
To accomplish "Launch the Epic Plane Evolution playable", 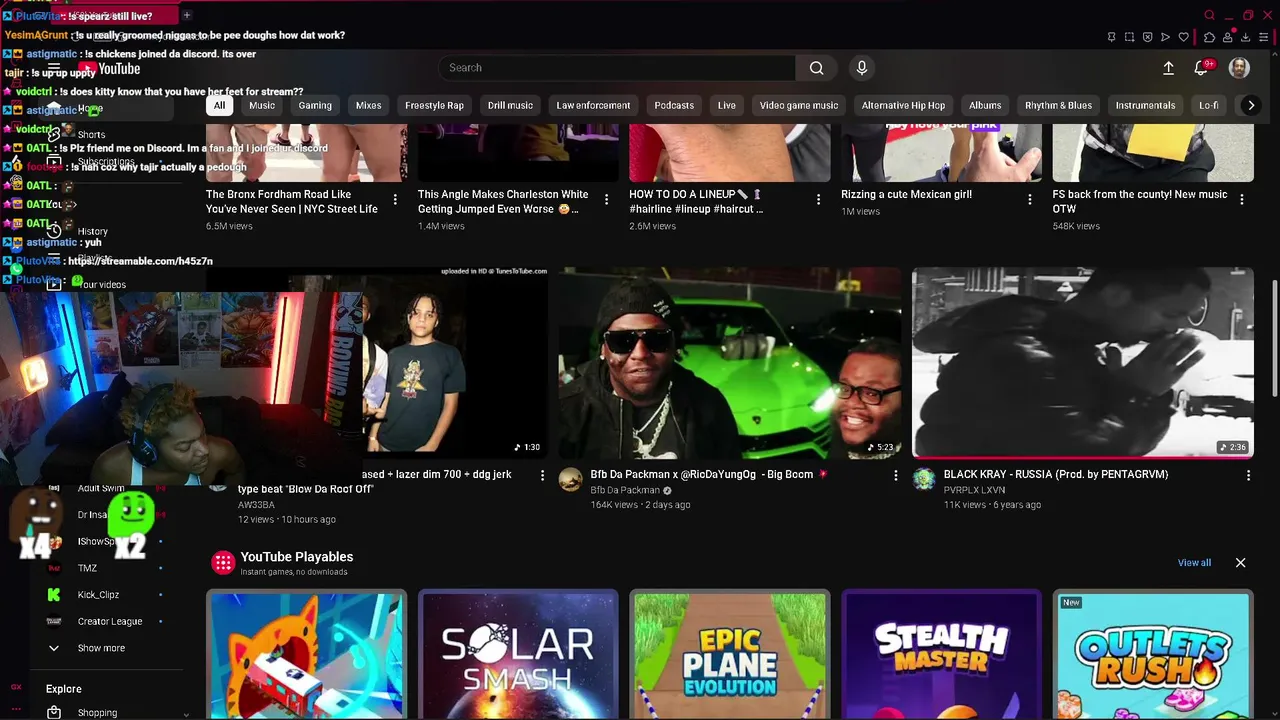I will tap(730, 655).
